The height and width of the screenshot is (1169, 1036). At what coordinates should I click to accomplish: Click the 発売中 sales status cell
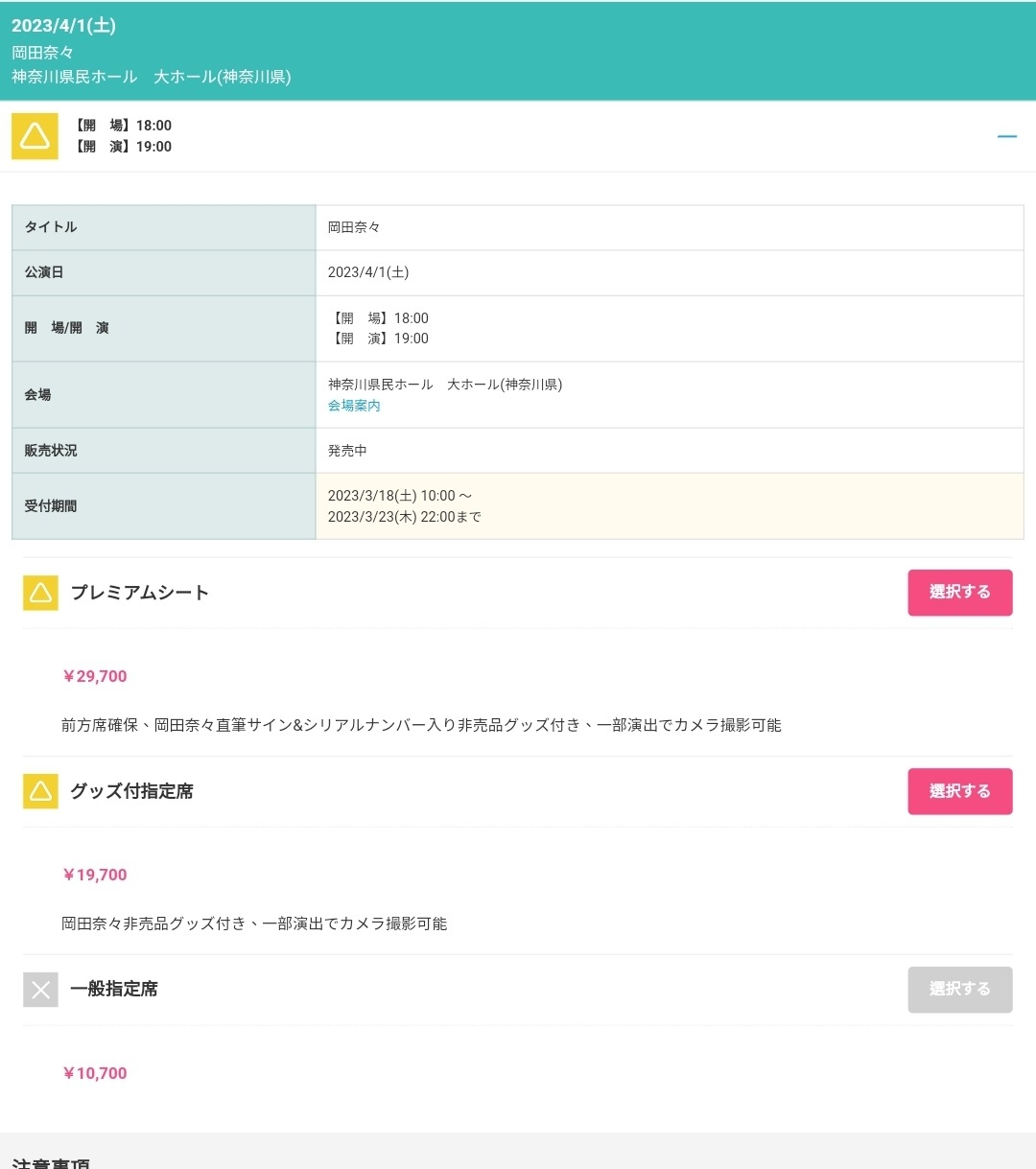670,451
